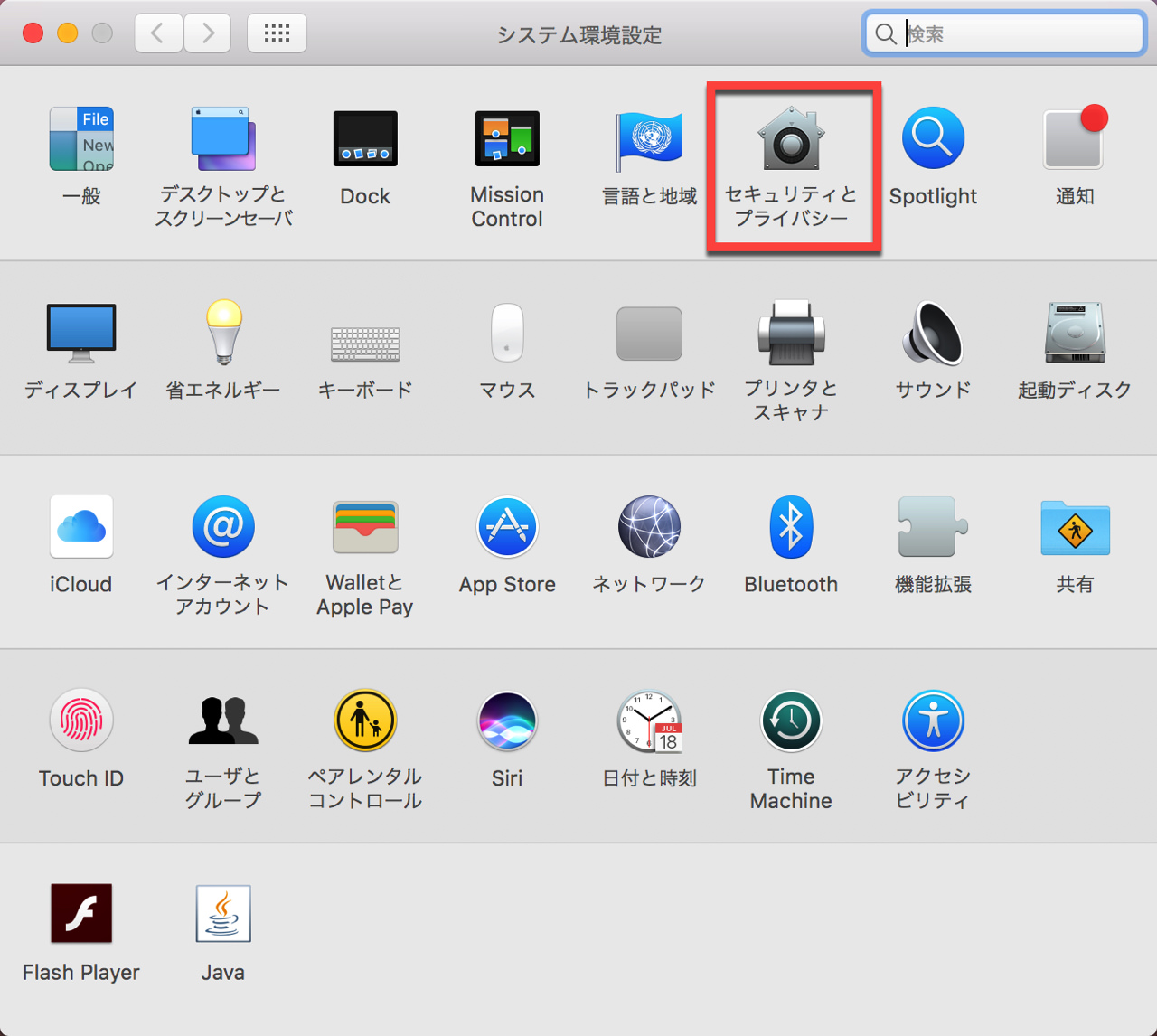Open 共有 (Sharing) folder icon
Screen dimensions: 1157x1036
(1075, 528)
